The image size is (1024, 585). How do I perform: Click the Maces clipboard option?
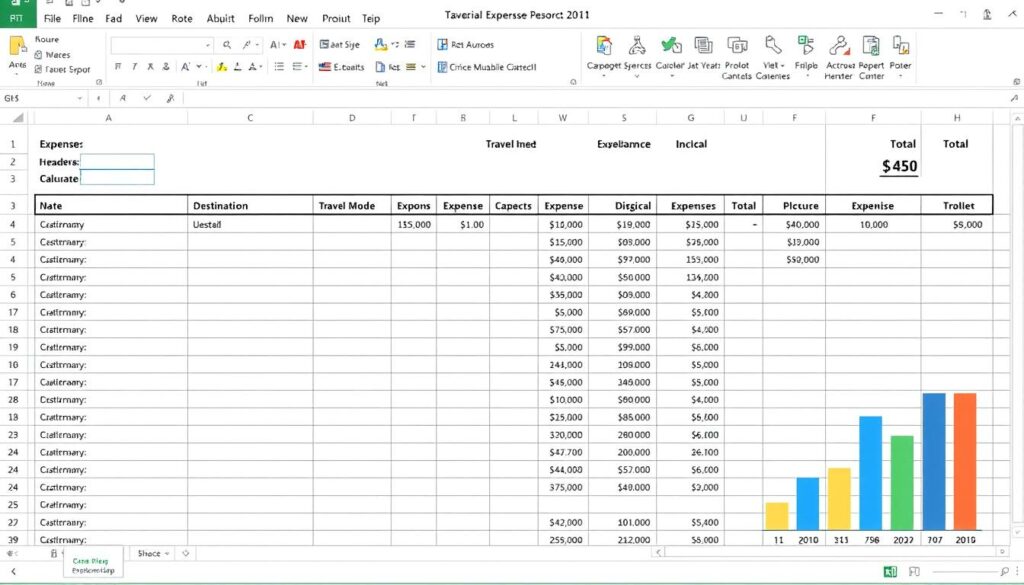[x=52, y=55]
